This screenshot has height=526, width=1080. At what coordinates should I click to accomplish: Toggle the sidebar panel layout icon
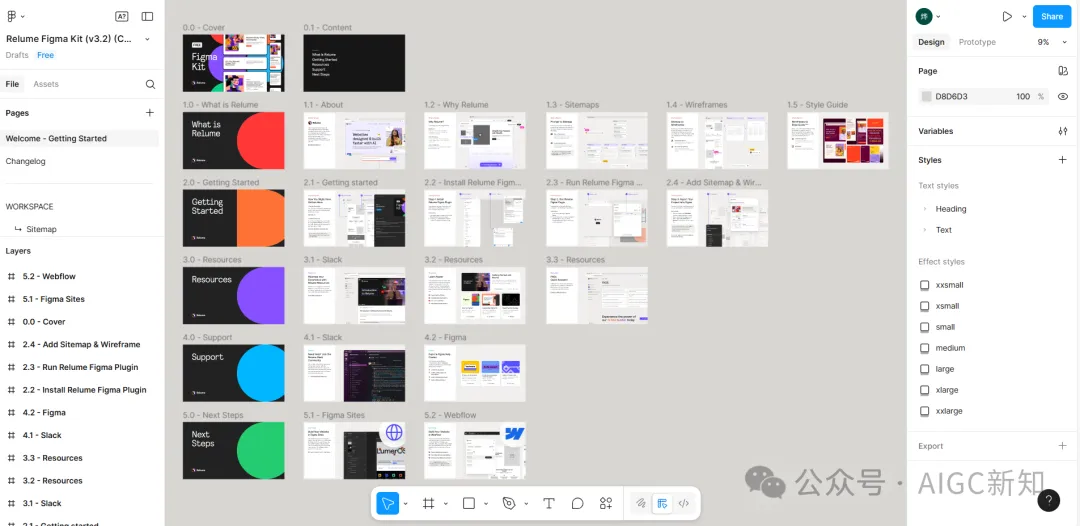click(x=147, y=16)
